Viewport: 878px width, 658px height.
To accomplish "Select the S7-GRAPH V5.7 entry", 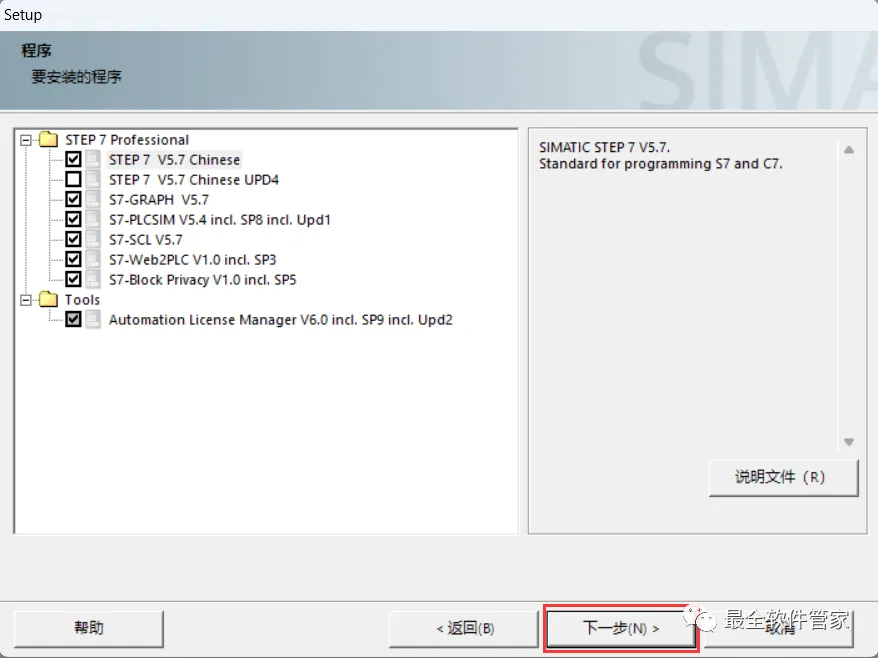I will [158, 199].
